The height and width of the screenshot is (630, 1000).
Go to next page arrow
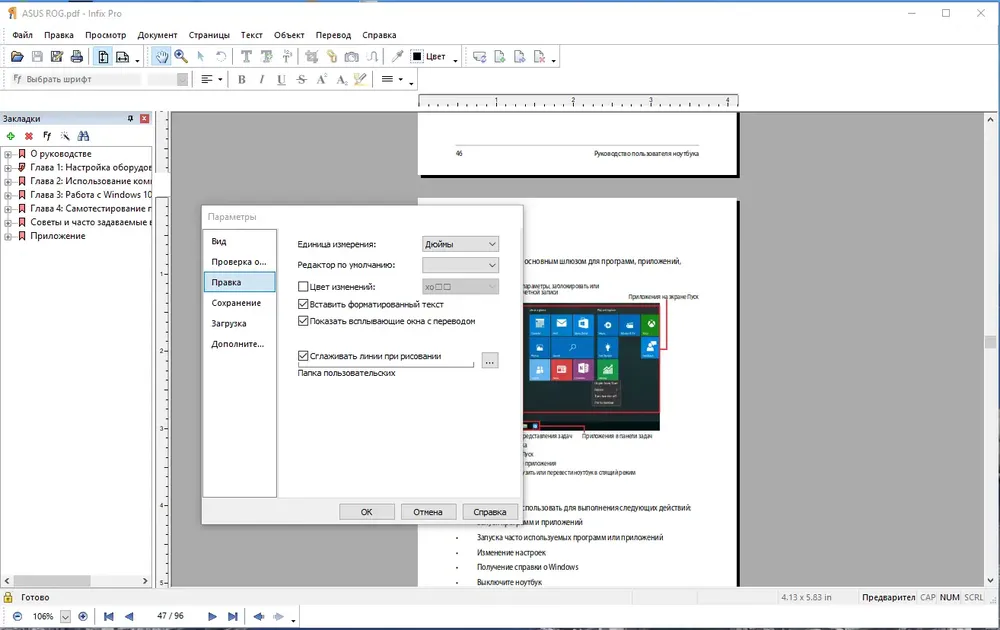[x=212, y=616]
